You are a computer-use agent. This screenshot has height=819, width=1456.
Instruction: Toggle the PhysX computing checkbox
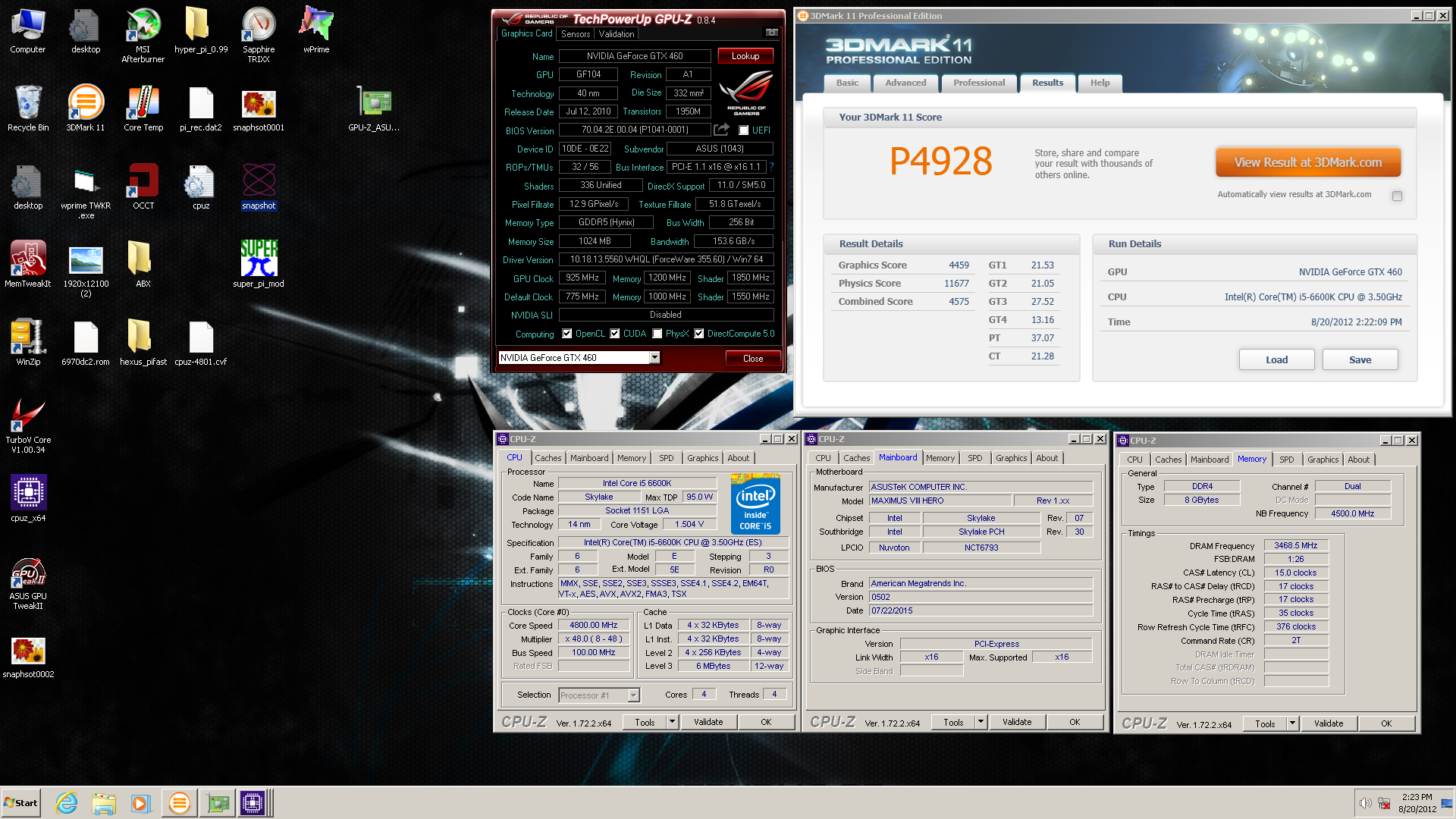click(x=657, y=334)
